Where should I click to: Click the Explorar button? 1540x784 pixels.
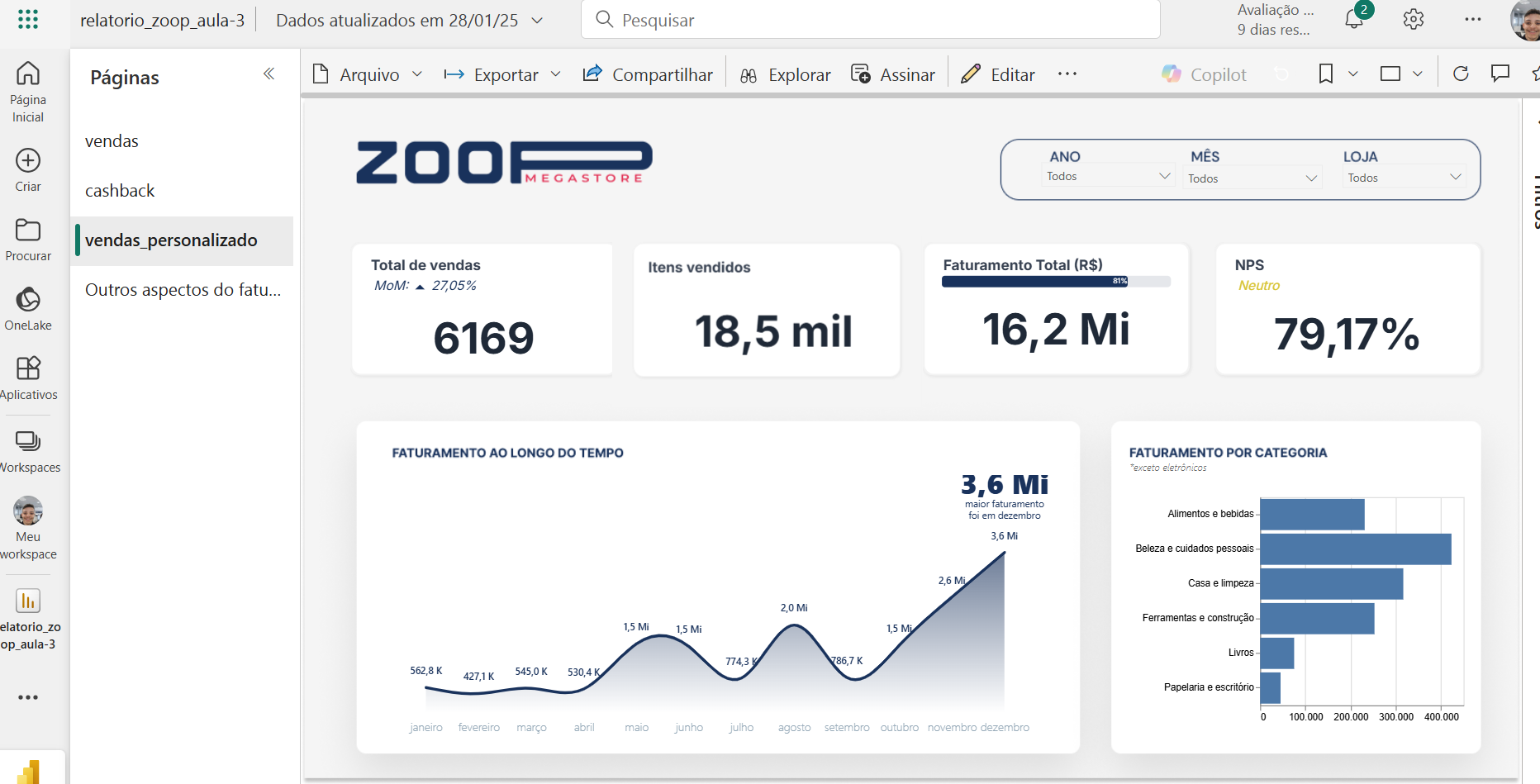point(785,74)
